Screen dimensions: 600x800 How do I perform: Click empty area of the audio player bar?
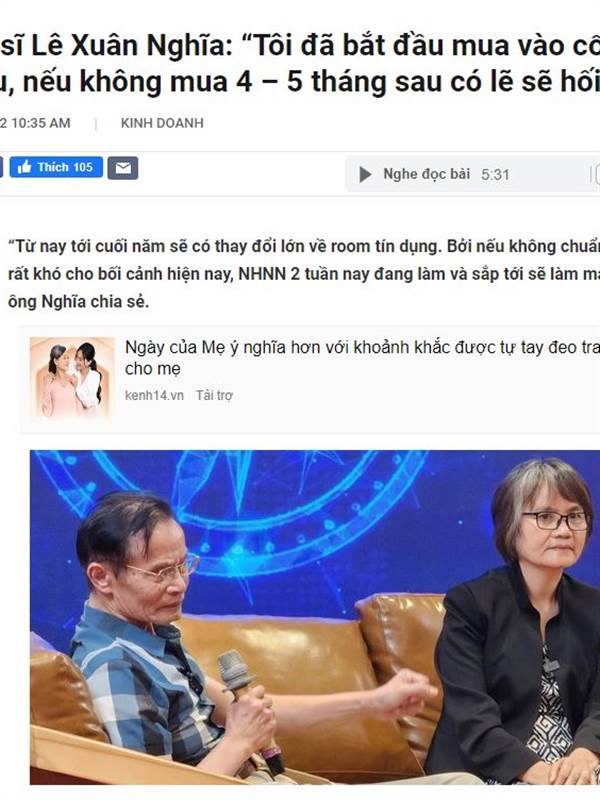point(548,174)
